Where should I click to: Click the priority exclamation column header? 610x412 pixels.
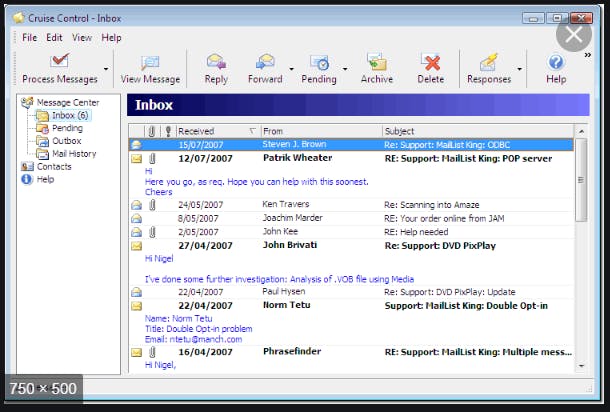coord(168,131)
